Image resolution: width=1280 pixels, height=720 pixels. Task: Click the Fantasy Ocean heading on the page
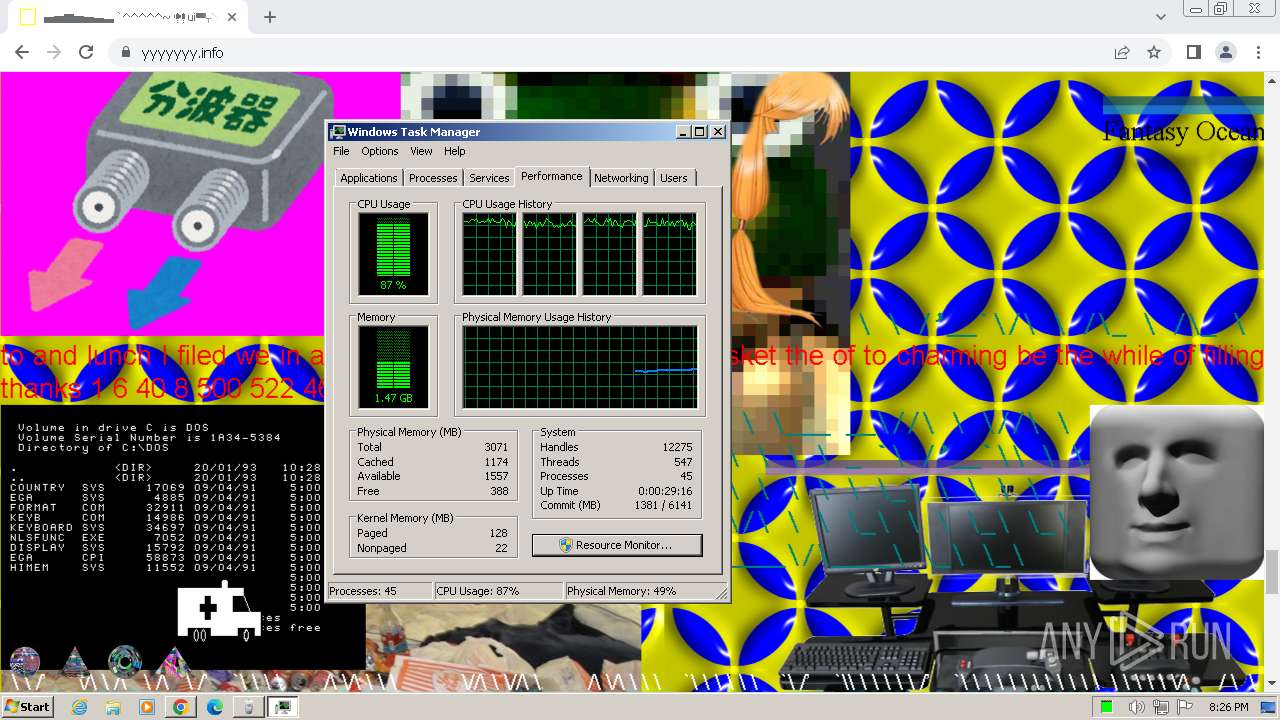(x=1182, y=131)
